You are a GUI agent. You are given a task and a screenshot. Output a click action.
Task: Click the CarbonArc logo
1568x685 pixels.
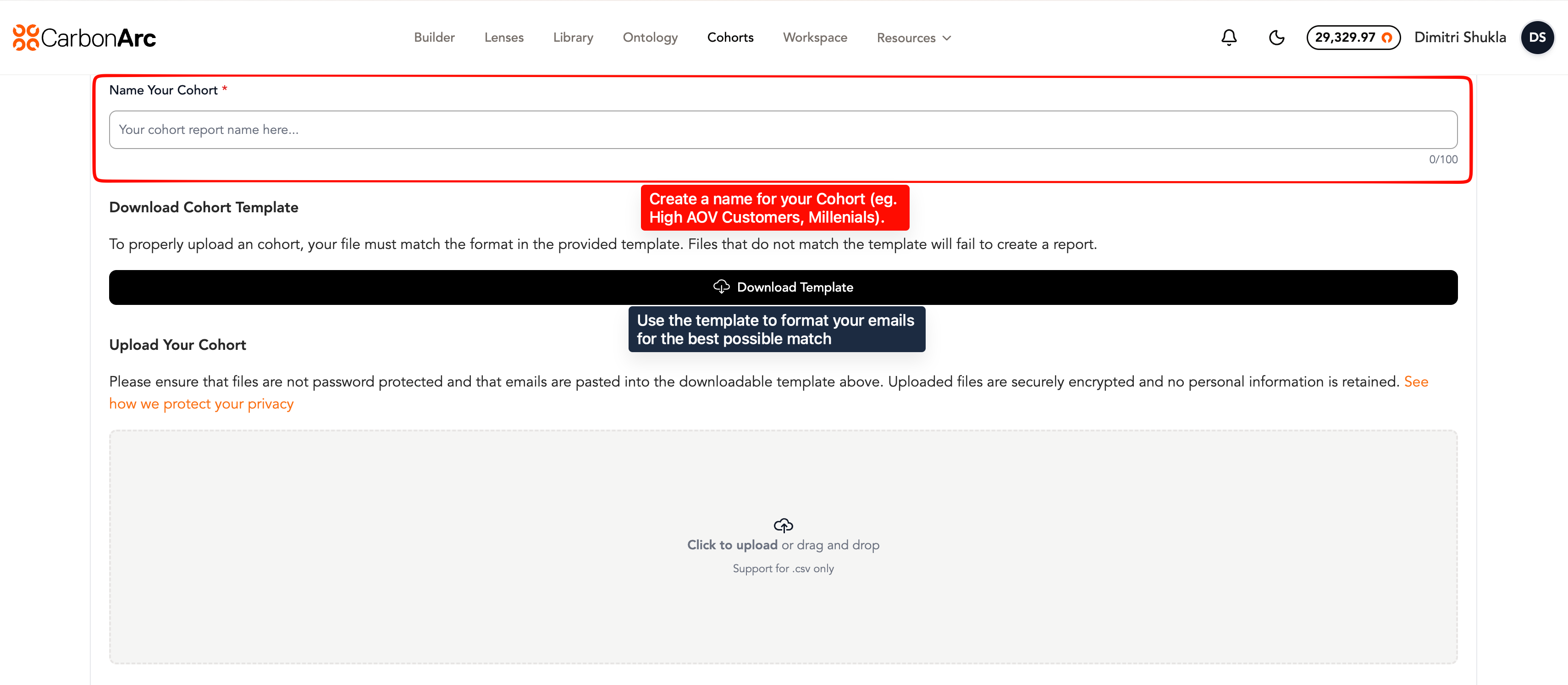pyautogui.click(x=84, y=38)
